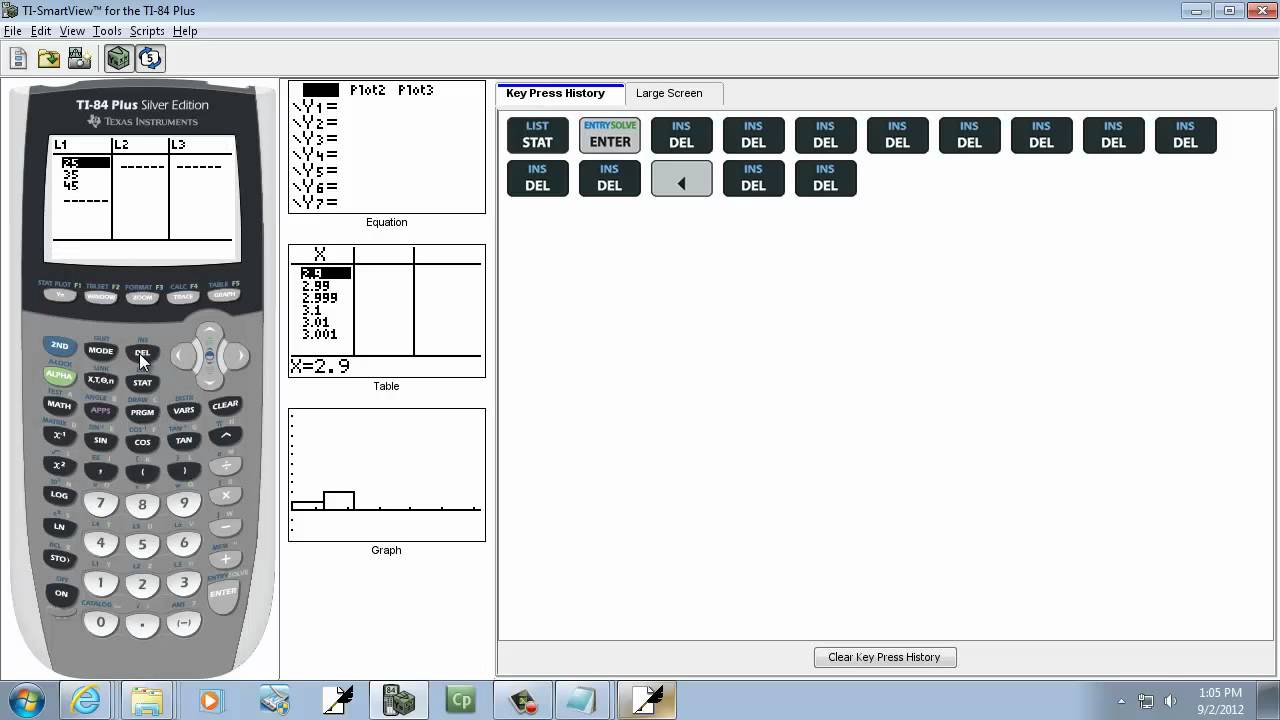Click the Equation screen thumbnail
Screen dimensions: 1280x720
pos(387,147)
